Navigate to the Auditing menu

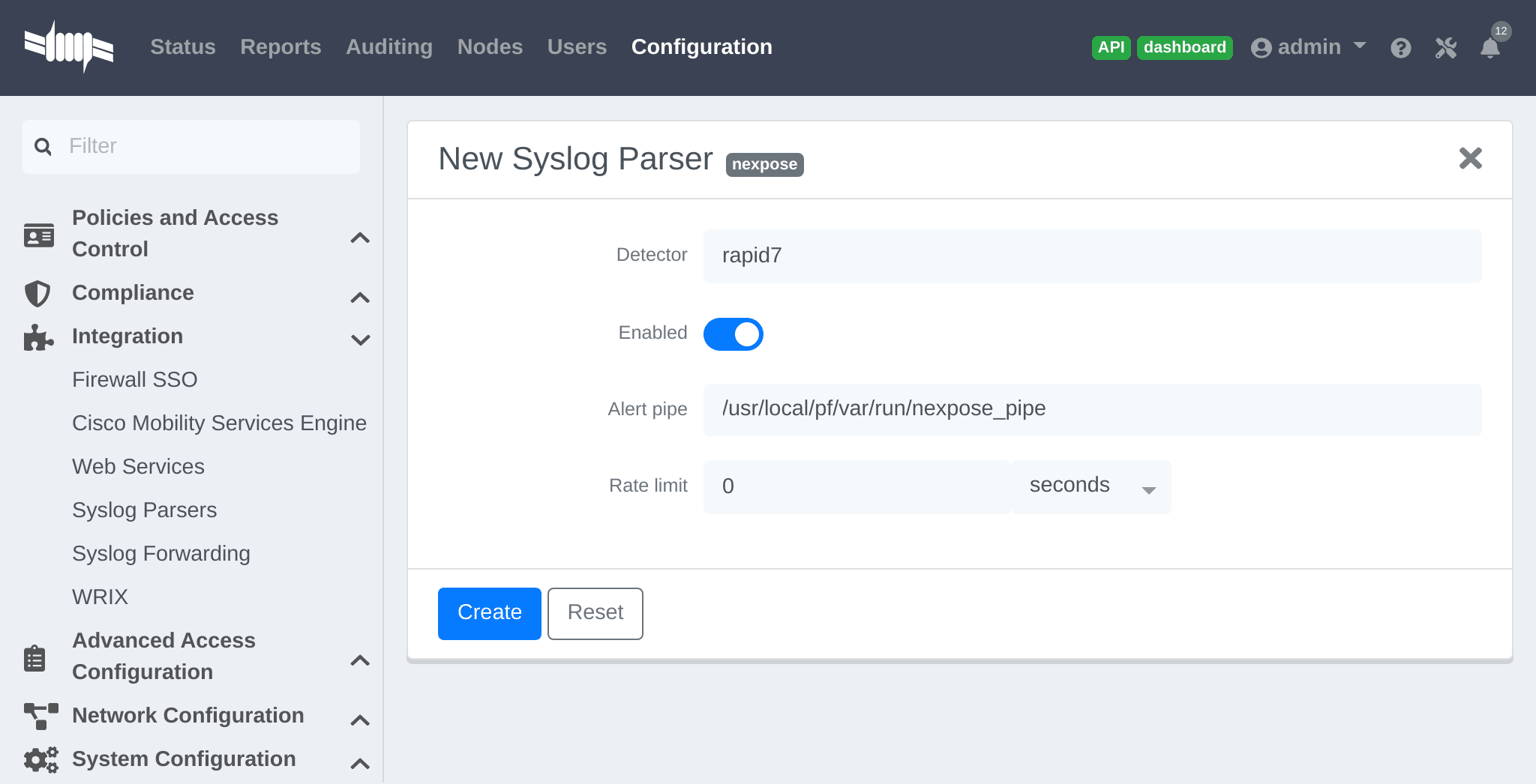388,46
